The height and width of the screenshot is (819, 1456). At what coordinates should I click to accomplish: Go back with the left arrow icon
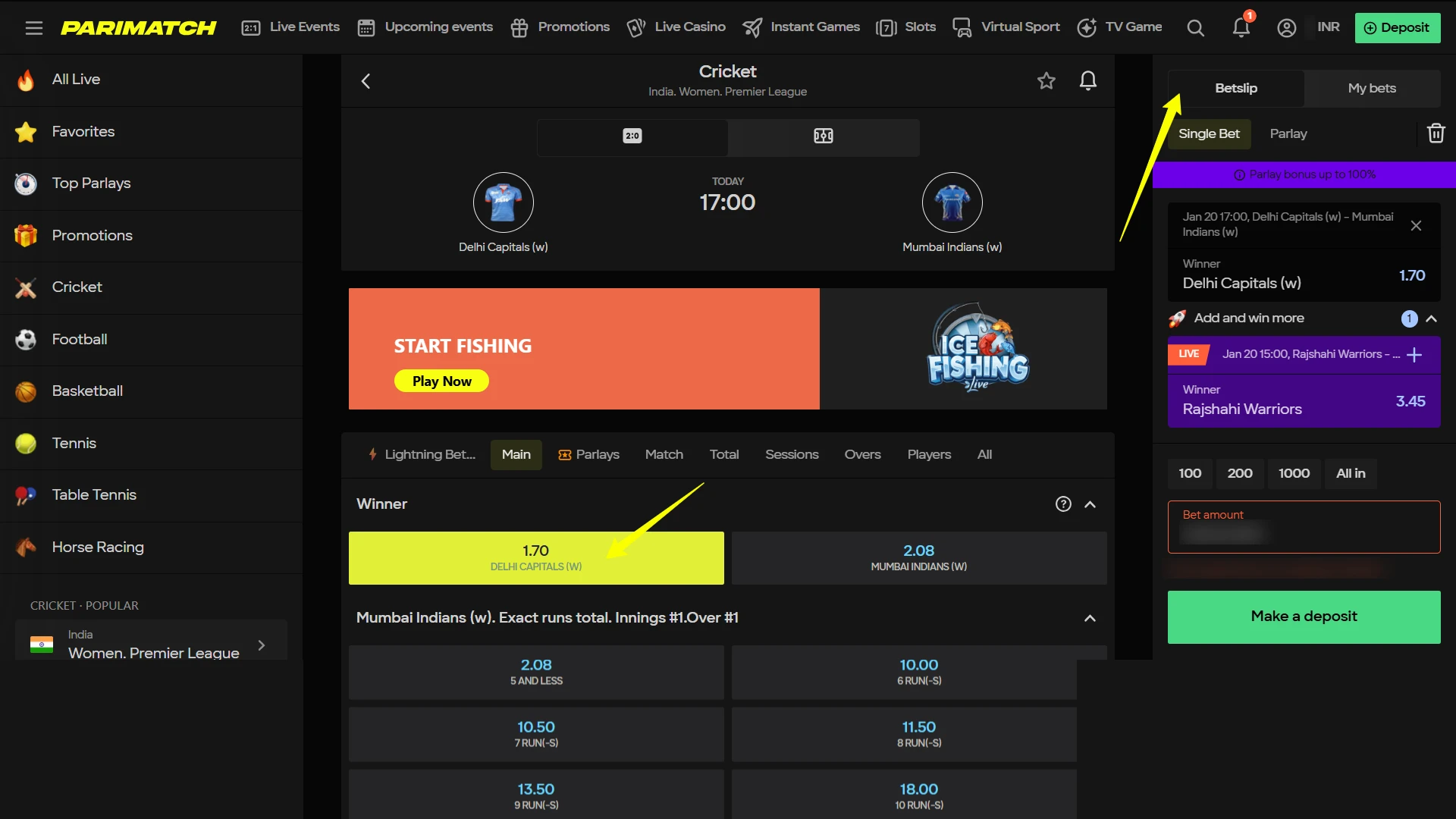pyautogui.click(x=366, y=81)
